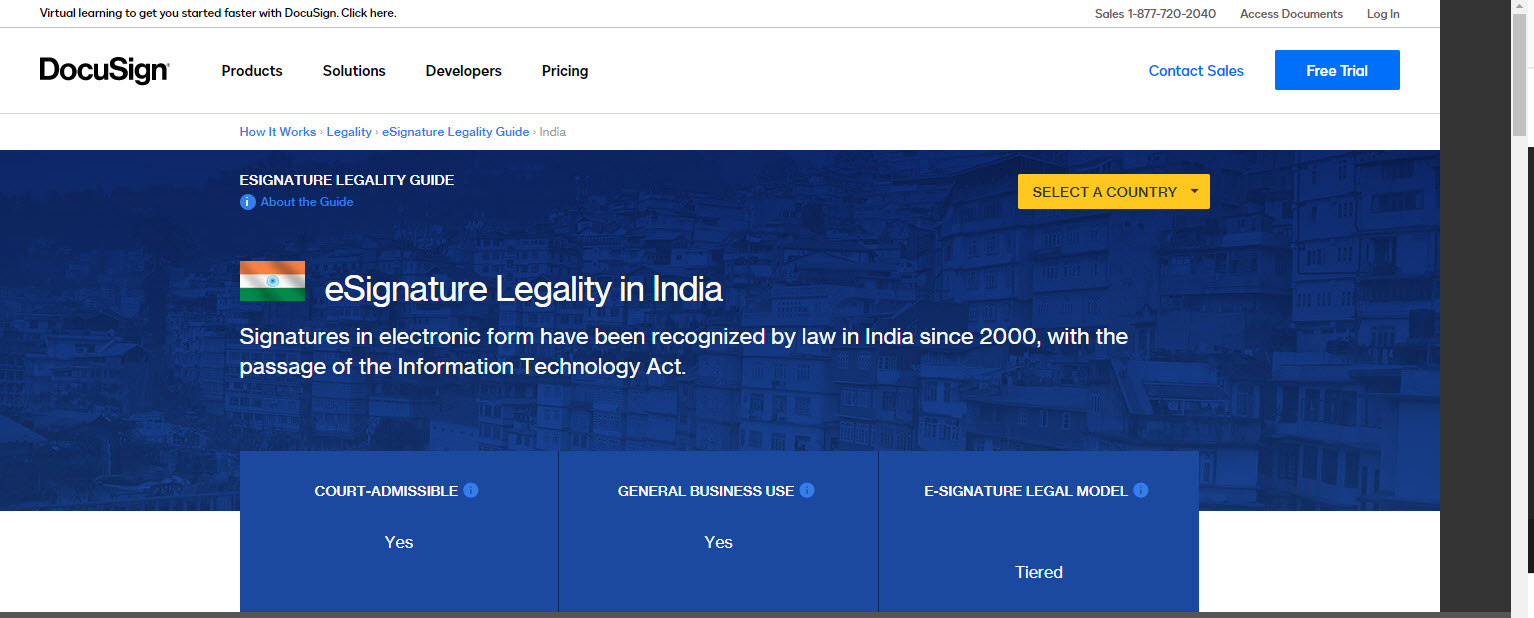Open the Legality breadcrumb link
1534x618 pixels.
(348, 131)
